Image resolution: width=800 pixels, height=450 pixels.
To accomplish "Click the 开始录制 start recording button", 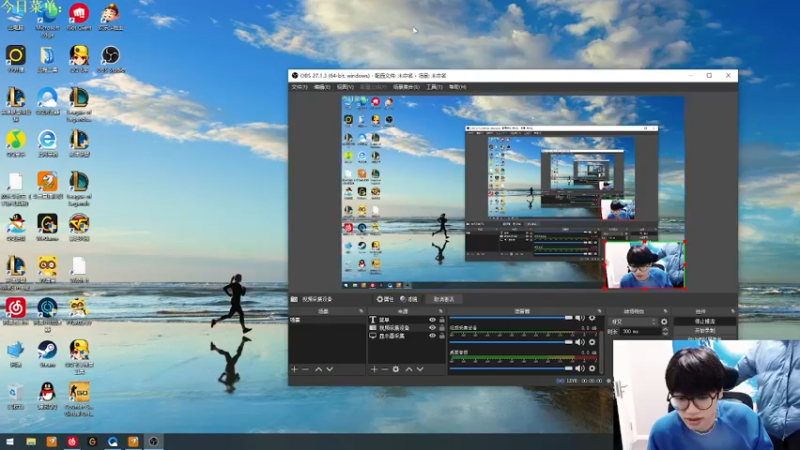I will [705, 331].
